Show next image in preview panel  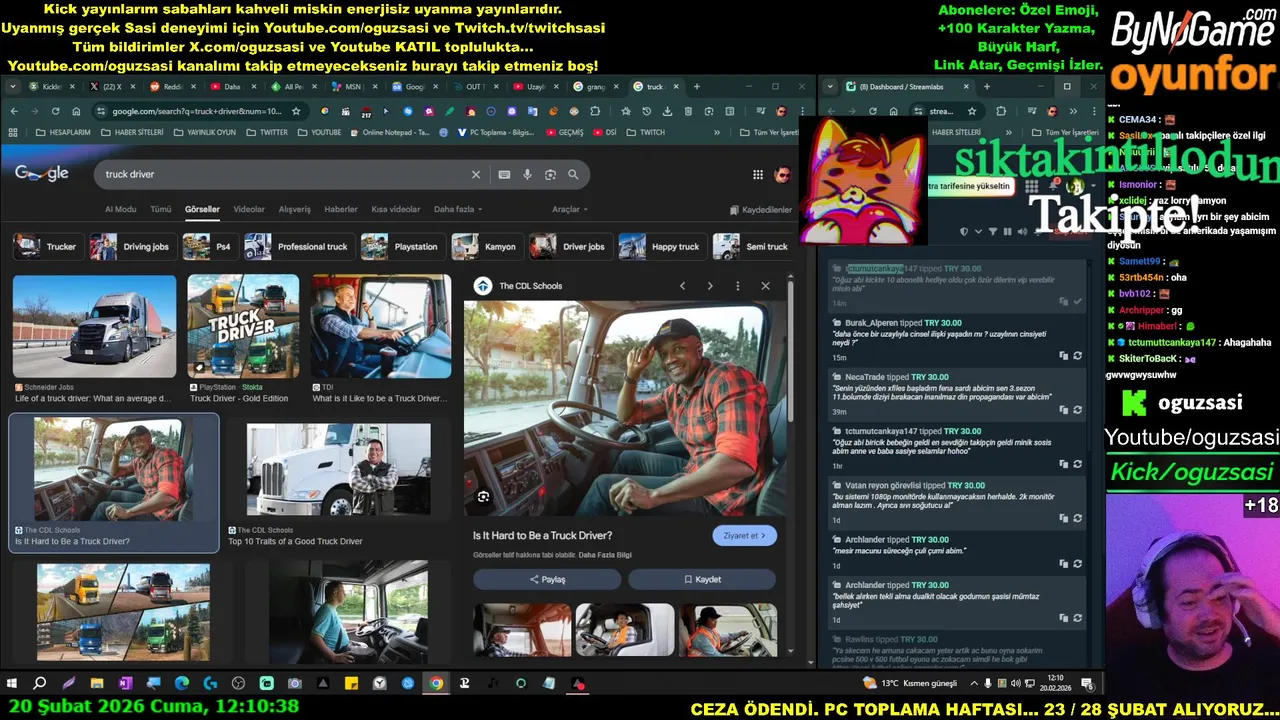(710, 286)
